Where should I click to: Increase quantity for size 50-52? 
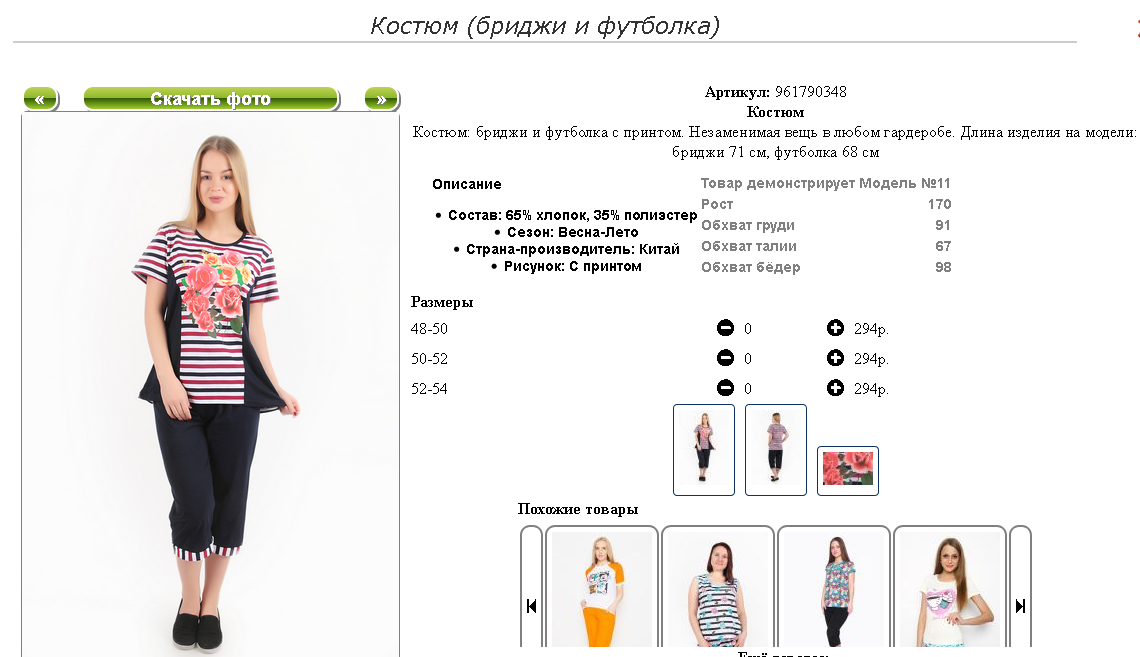(835, 358)
